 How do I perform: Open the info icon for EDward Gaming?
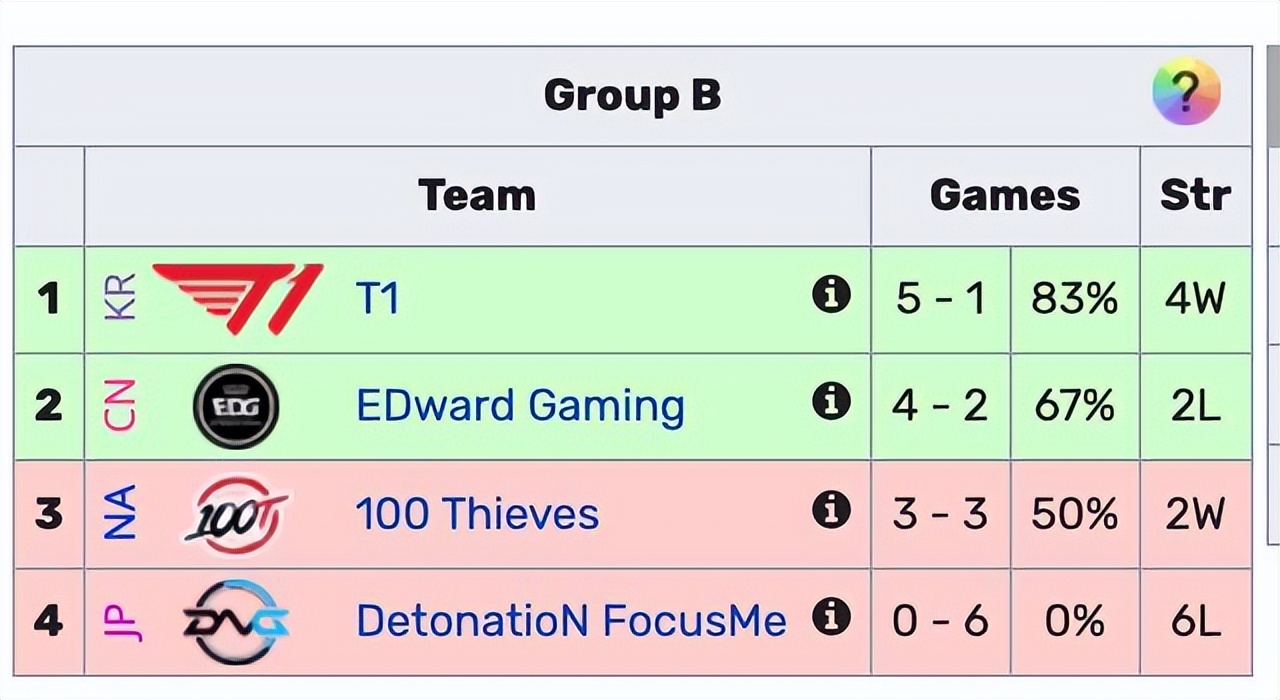(x=831, y=405)
